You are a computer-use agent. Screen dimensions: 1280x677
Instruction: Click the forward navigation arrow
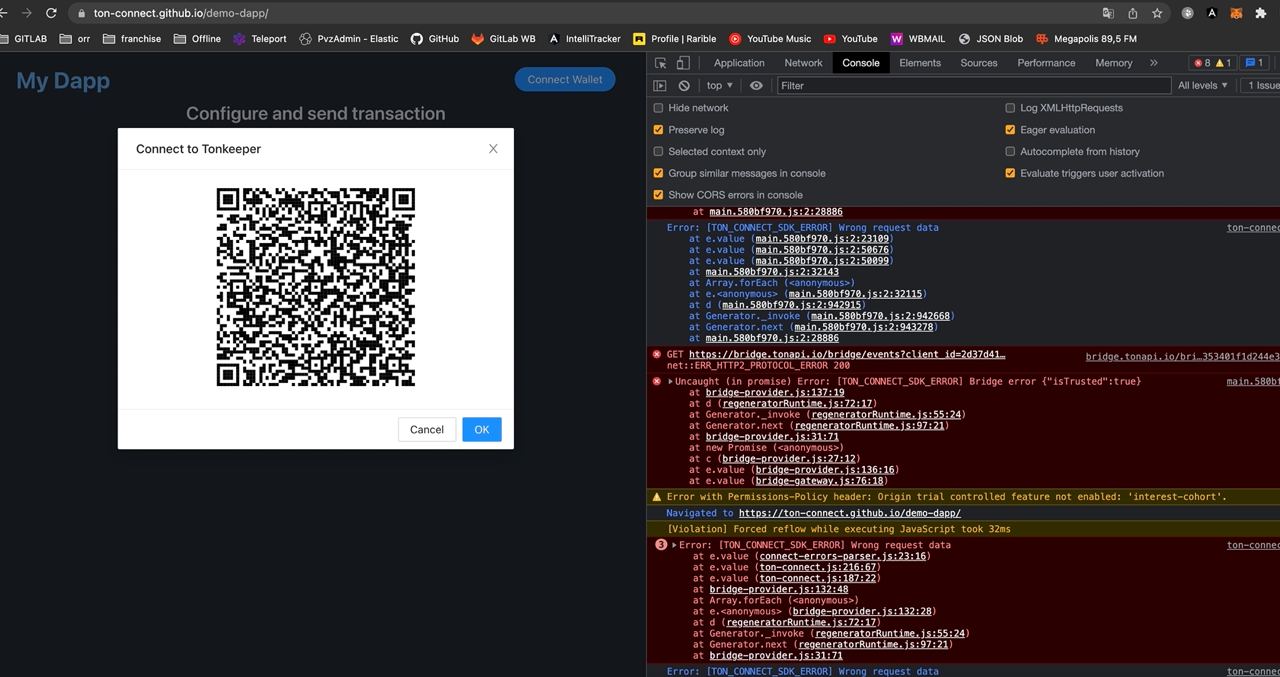coord(25,13)
